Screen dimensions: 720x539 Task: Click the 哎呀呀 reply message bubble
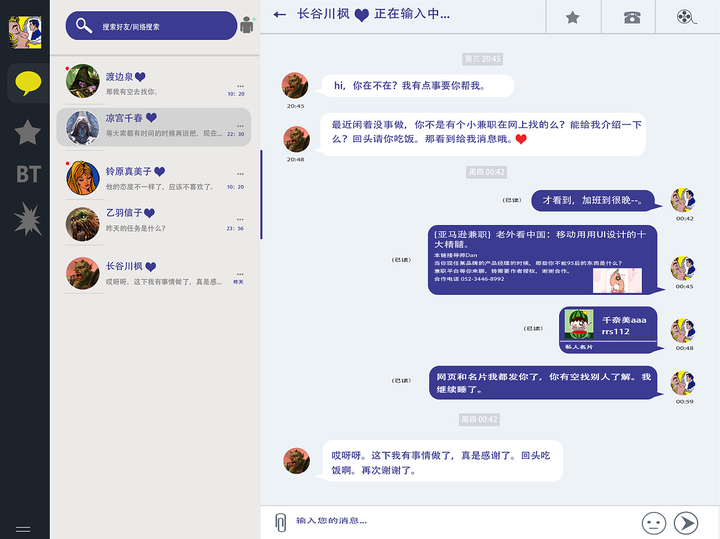(x=442, y=461)
